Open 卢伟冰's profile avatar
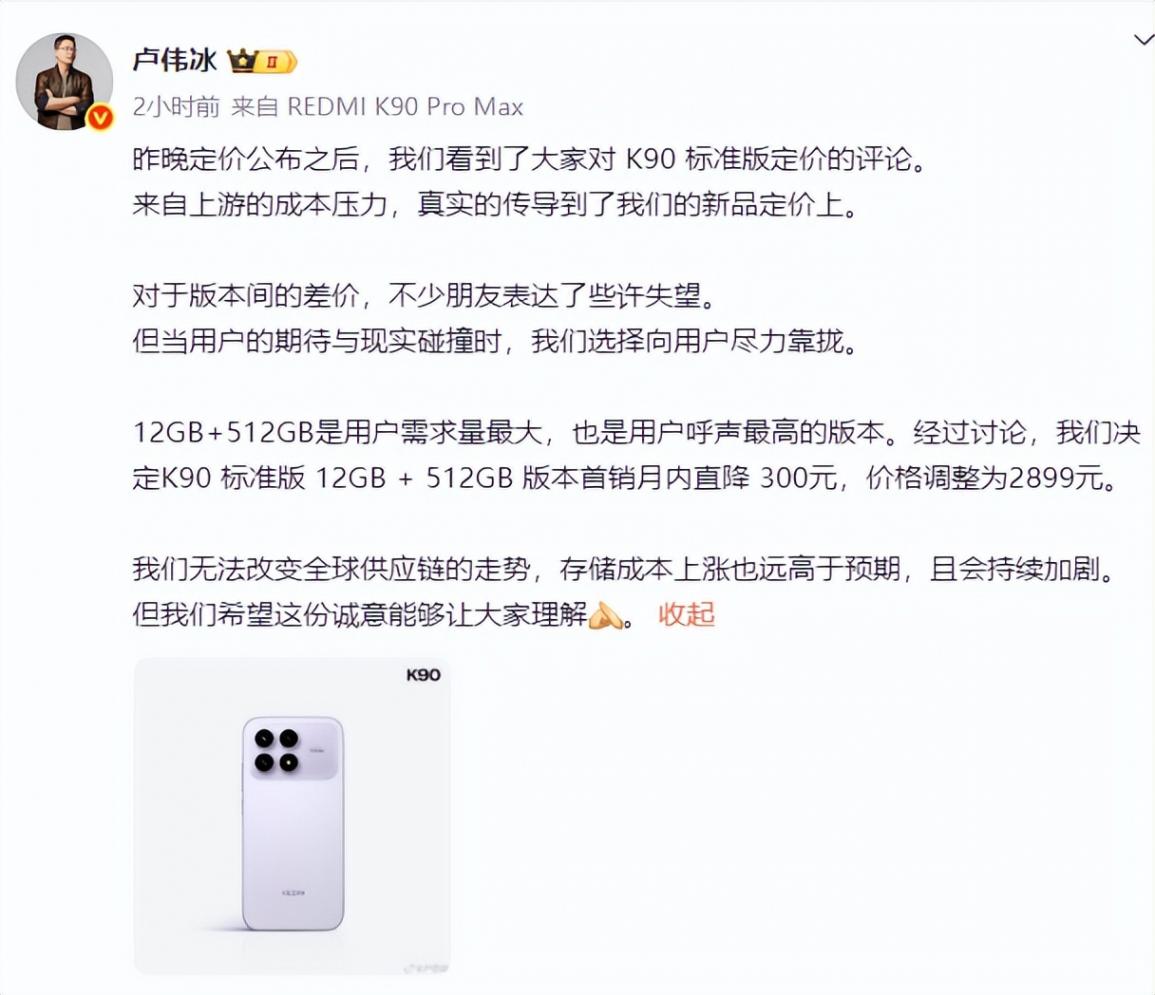1155x995 pixels. tap(64, 82)
